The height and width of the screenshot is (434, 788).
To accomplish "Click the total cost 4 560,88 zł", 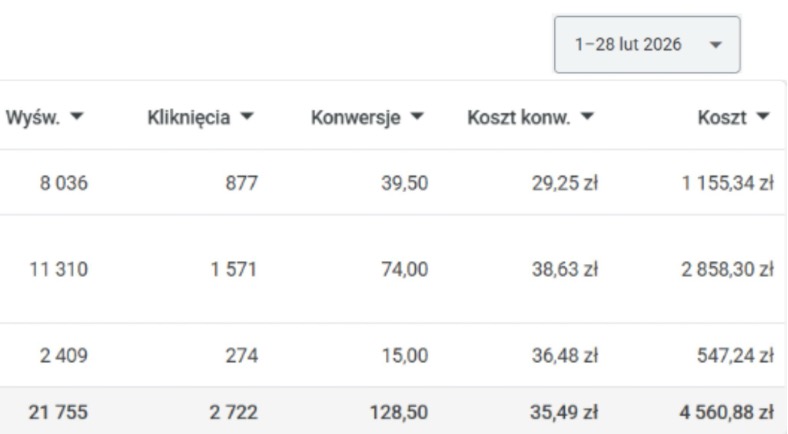I will coord(724,410).
